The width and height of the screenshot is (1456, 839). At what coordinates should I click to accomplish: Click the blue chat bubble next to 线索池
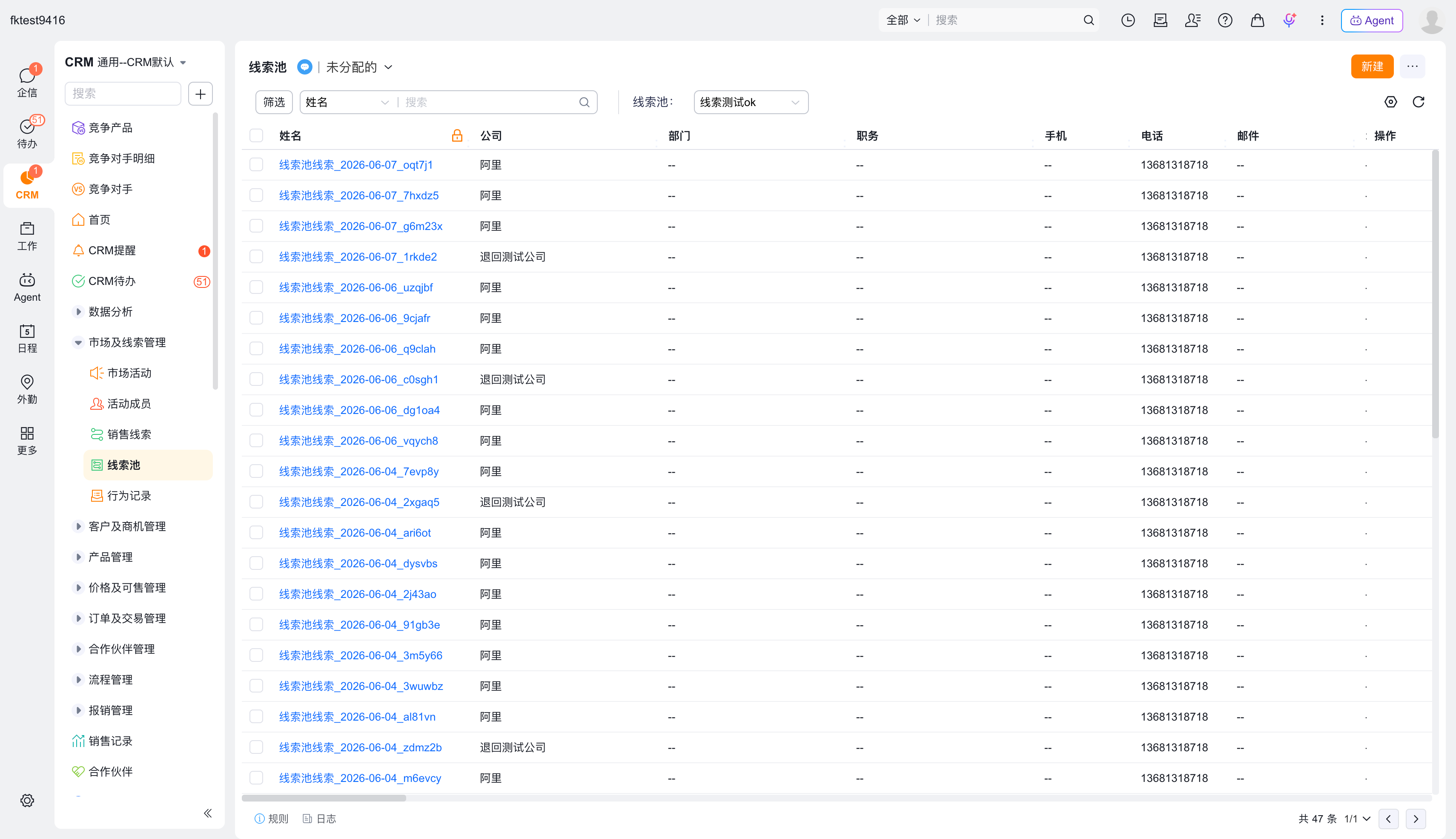(x=305, y=67)
